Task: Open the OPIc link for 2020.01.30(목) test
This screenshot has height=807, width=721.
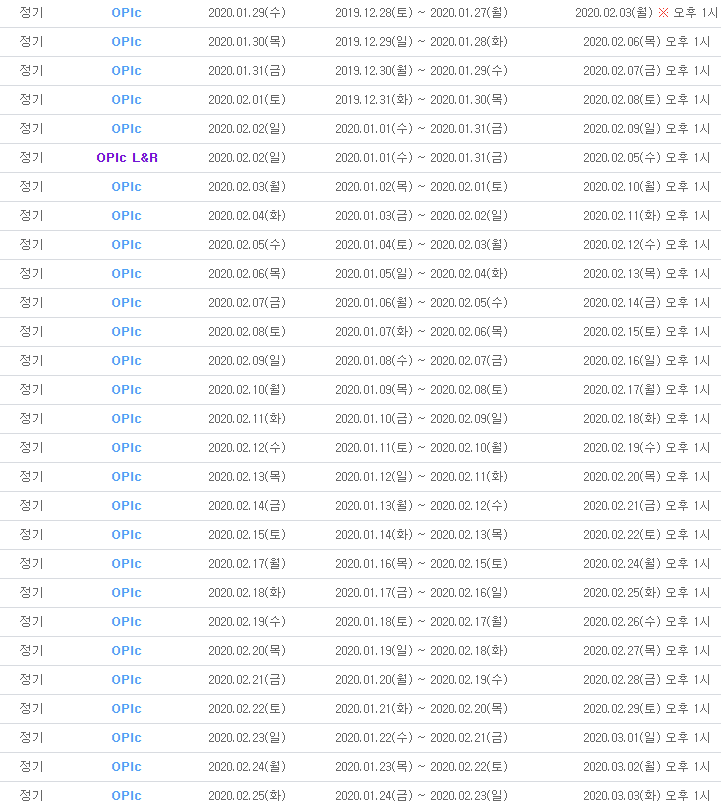Action: [127, 41]
